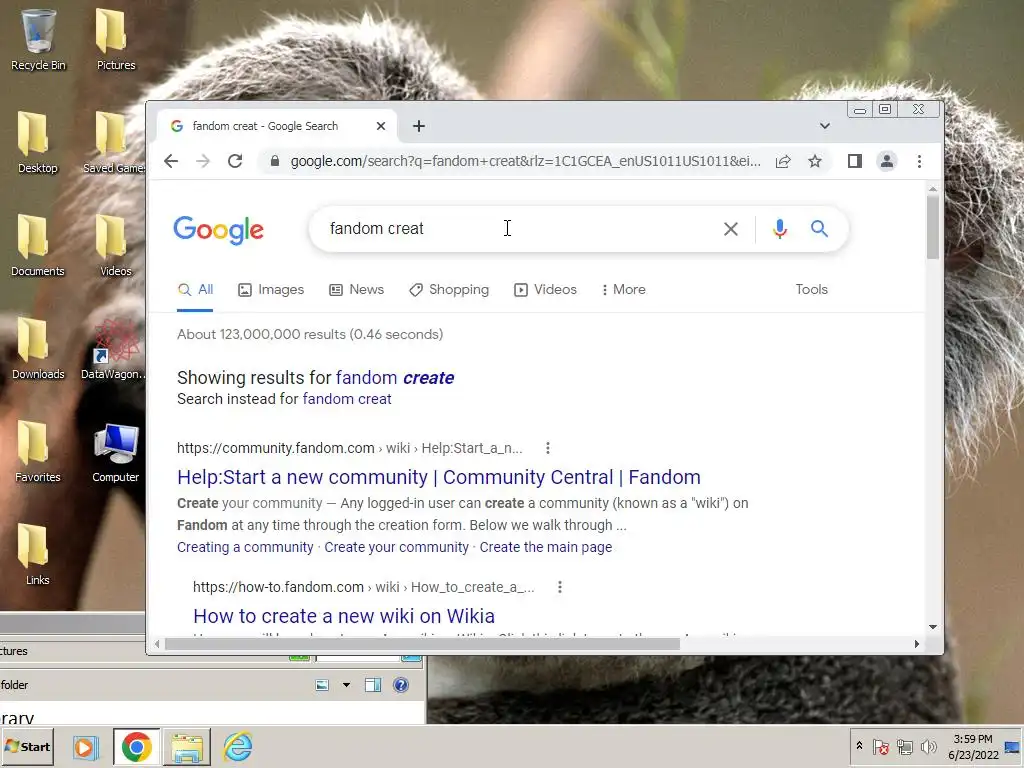Click the Chrome taskbar button
This screenshot has width=1024, height=768.
136,747
